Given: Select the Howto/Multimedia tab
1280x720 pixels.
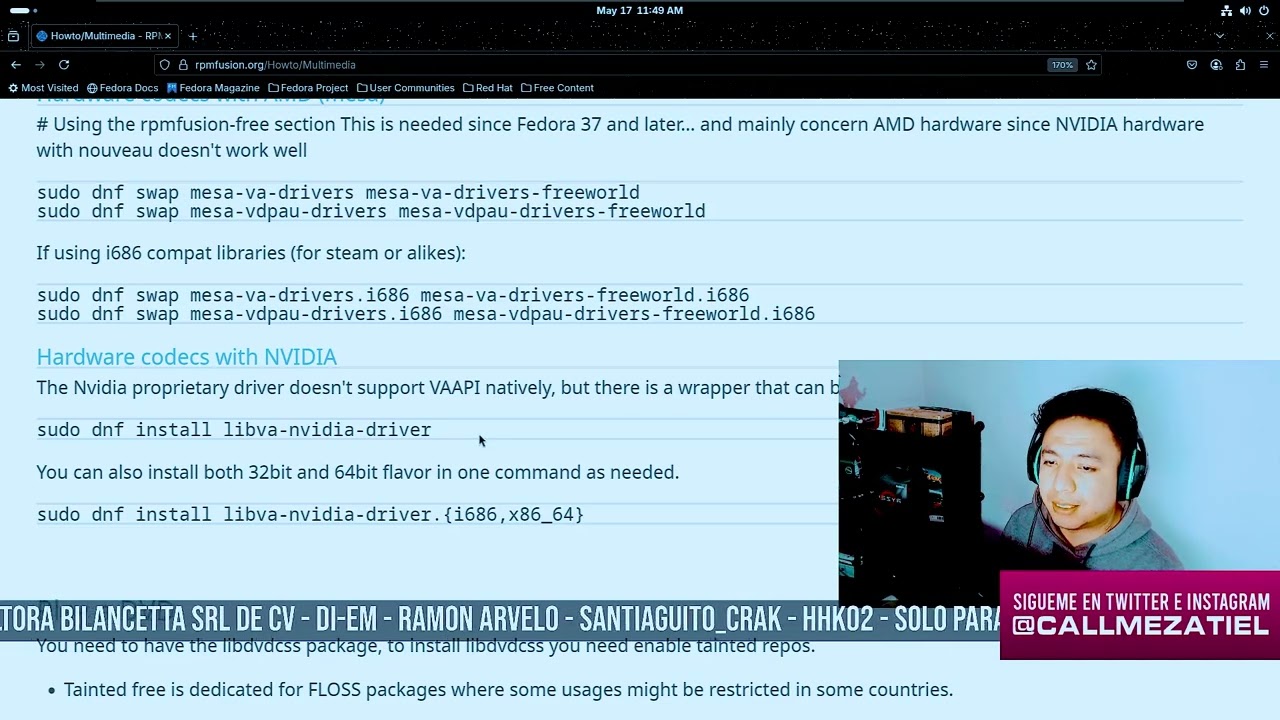Looking at the screenshot, I should (x=104, y=36).
